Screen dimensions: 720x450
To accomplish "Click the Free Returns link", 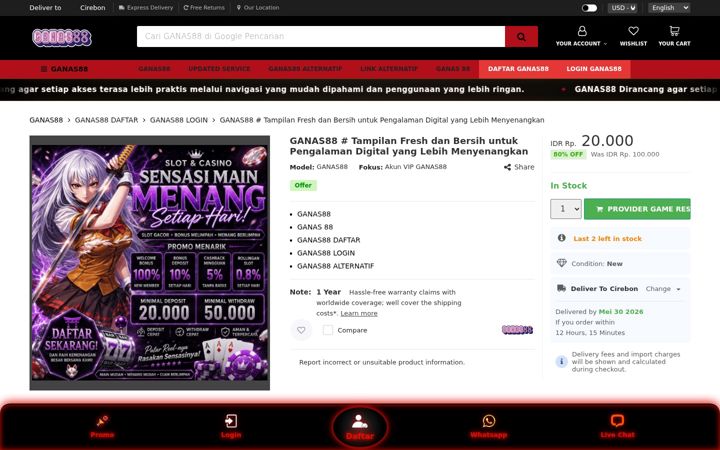I will (x=204, y=8).
